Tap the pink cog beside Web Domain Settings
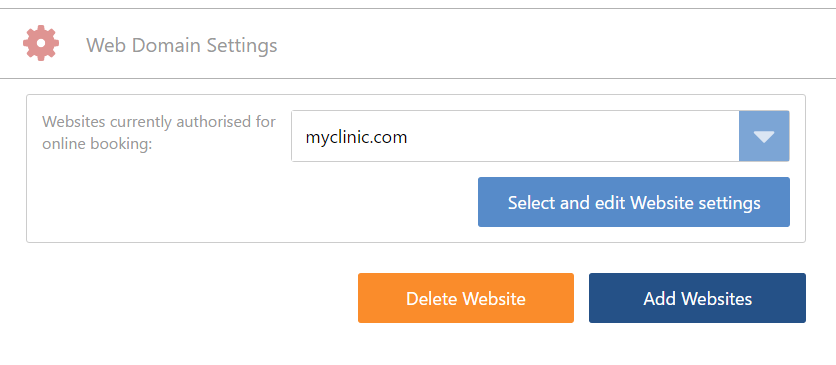This screenshot has height=365, width=836. [41, 43]
